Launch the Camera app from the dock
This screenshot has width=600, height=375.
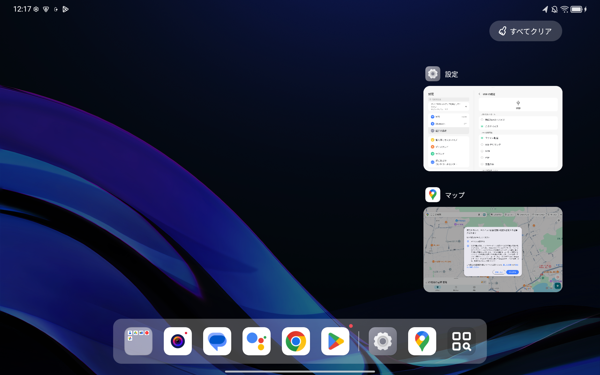tap(178, 341)
